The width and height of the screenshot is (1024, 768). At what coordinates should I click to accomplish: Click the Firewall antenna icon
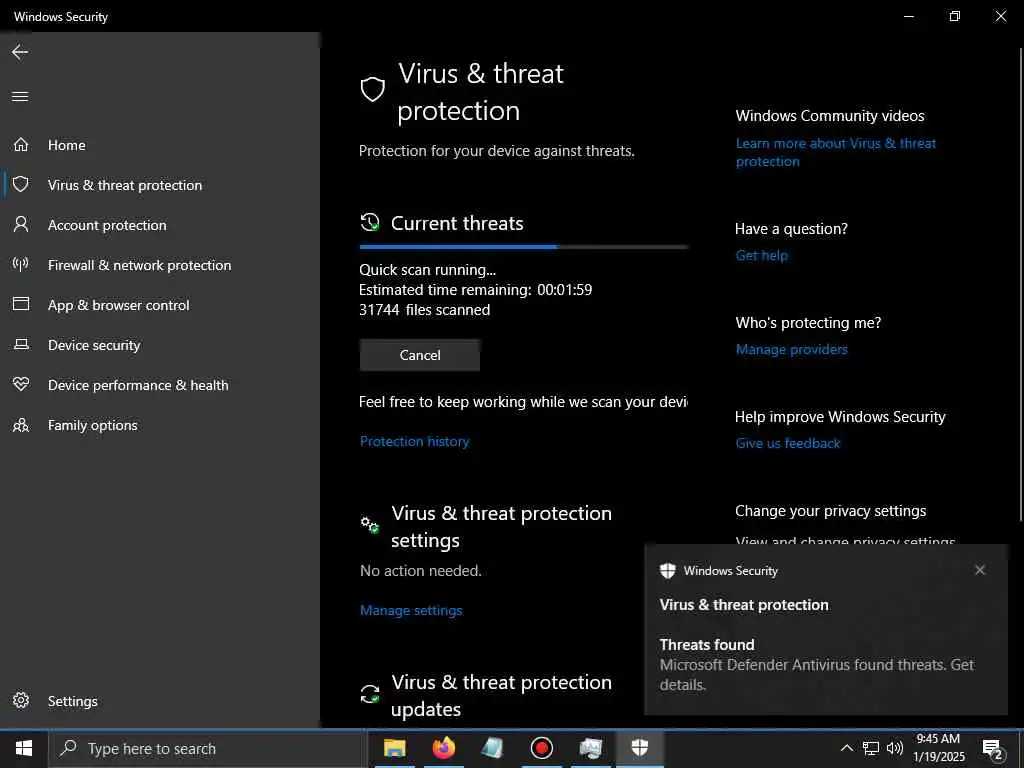21,264
